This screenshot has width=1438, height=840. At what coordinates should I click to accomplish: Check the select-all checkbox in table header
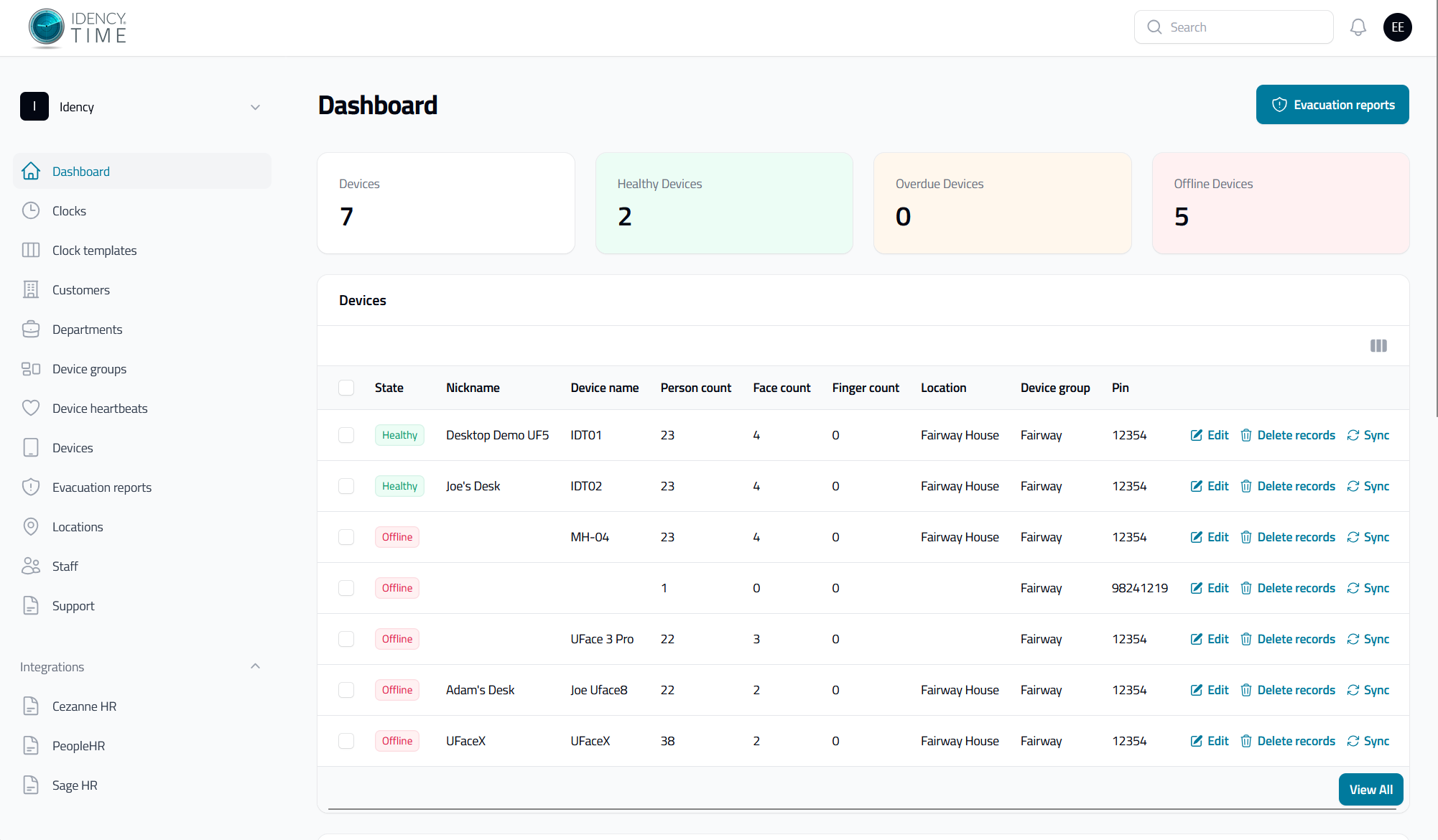coord(346,388)
